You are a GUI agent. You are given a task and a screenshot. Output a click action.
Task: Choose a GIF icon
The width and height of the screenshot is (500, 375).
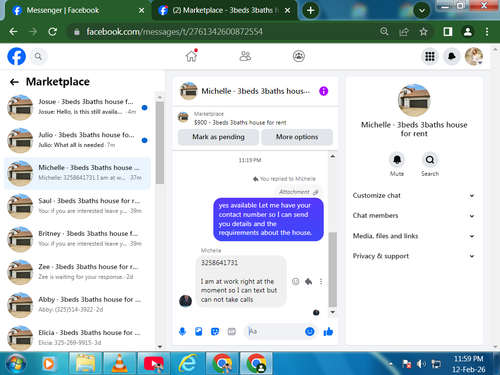point(232,331)
